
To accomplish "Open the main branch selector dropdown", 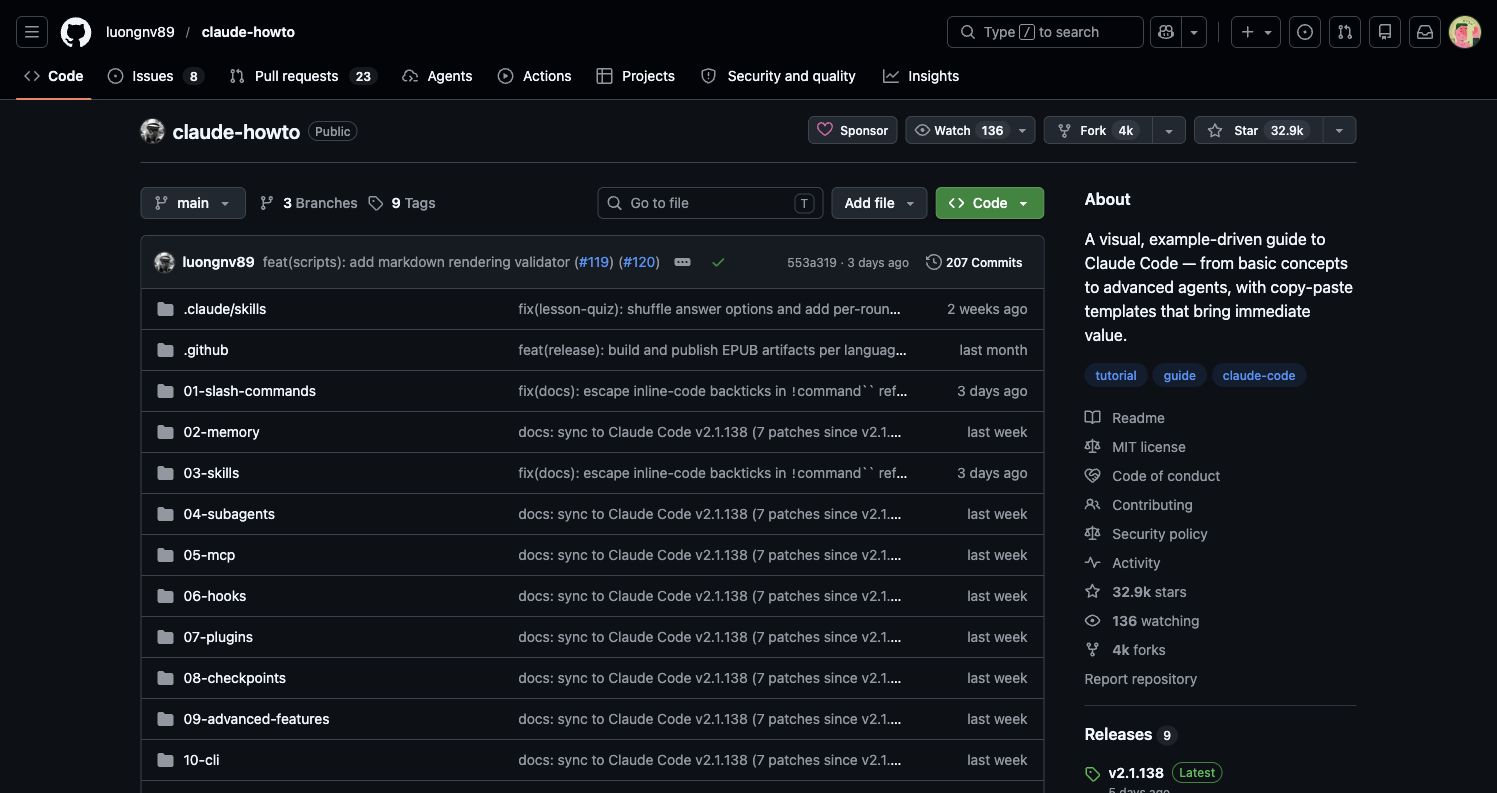I will point(193,203).
